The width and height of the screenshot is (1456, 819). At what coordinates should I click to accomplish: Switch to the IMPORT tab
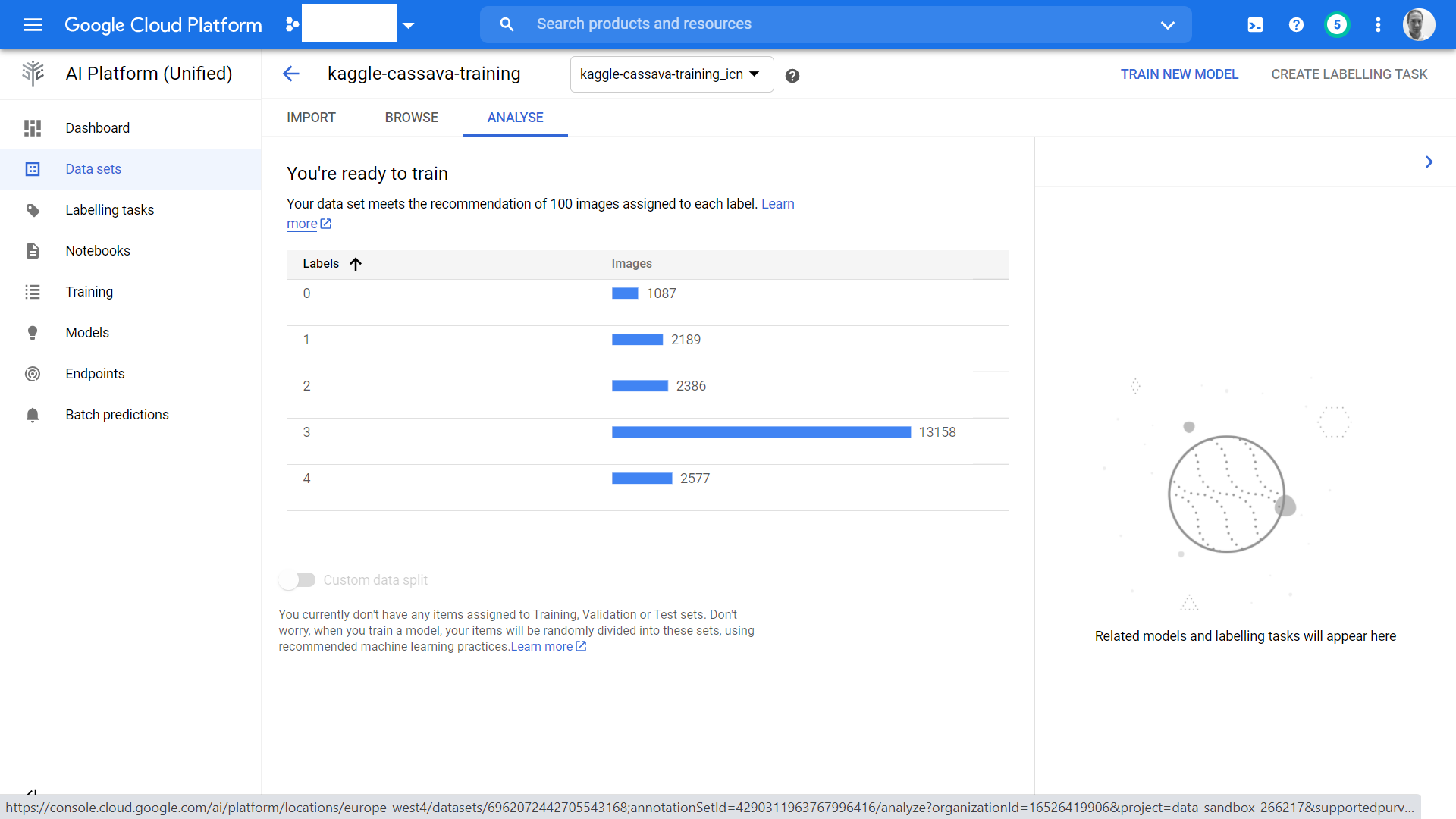(311, 118)
